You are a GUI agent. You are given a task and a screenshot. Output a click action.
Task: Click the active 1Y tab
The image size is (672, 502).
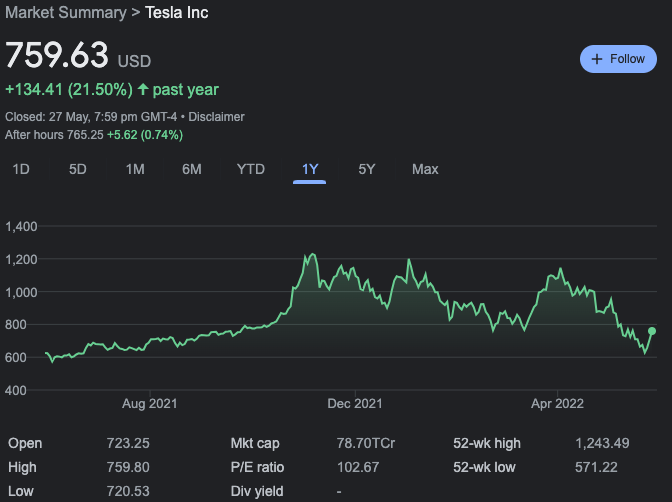310,169
